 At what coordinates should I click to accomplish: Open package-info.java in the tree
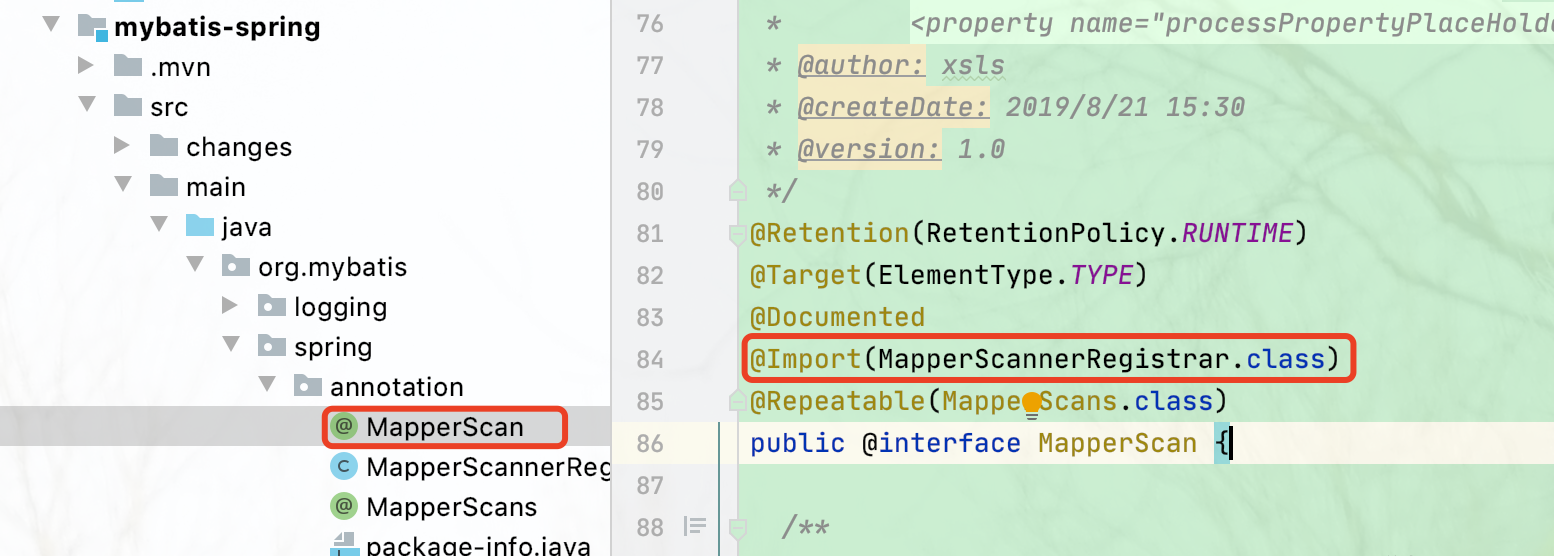[x=478, y=546]
